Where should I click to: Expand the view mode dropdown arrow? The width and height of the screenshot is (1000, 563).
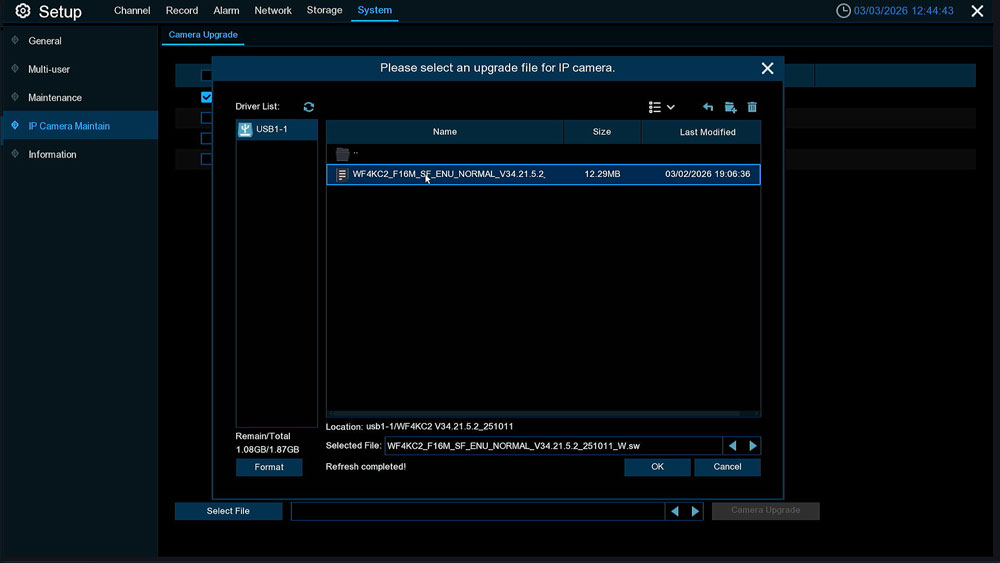pyautogui.click(x=671, y=107)
